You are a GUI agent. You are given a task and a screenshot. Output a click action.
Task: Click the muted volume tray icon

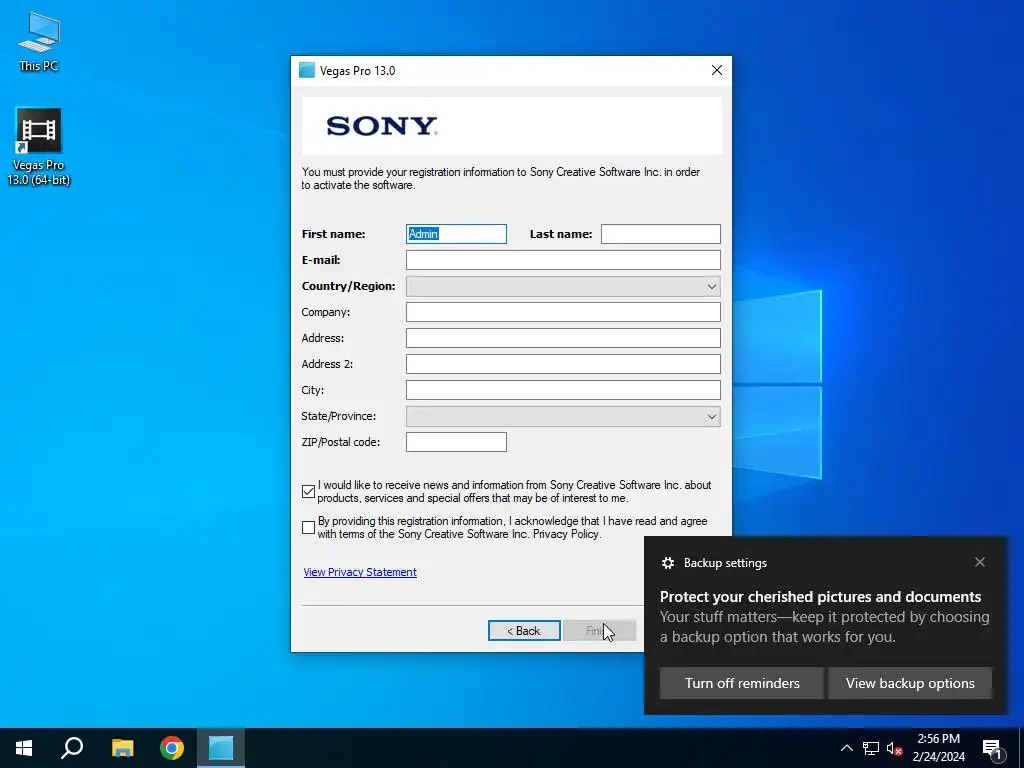(894, 748)
